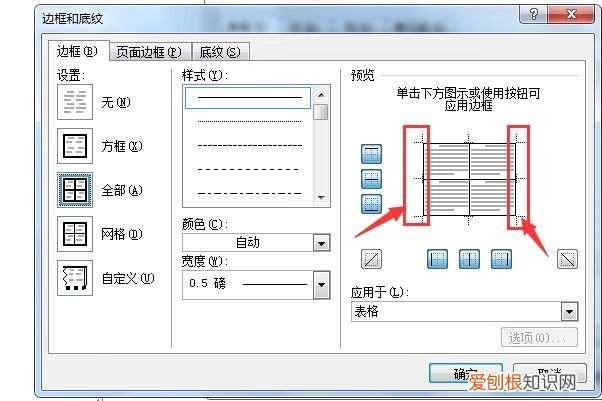Select the short dashed line style
The height and width of the screenshot is (401, 602).
248,146
